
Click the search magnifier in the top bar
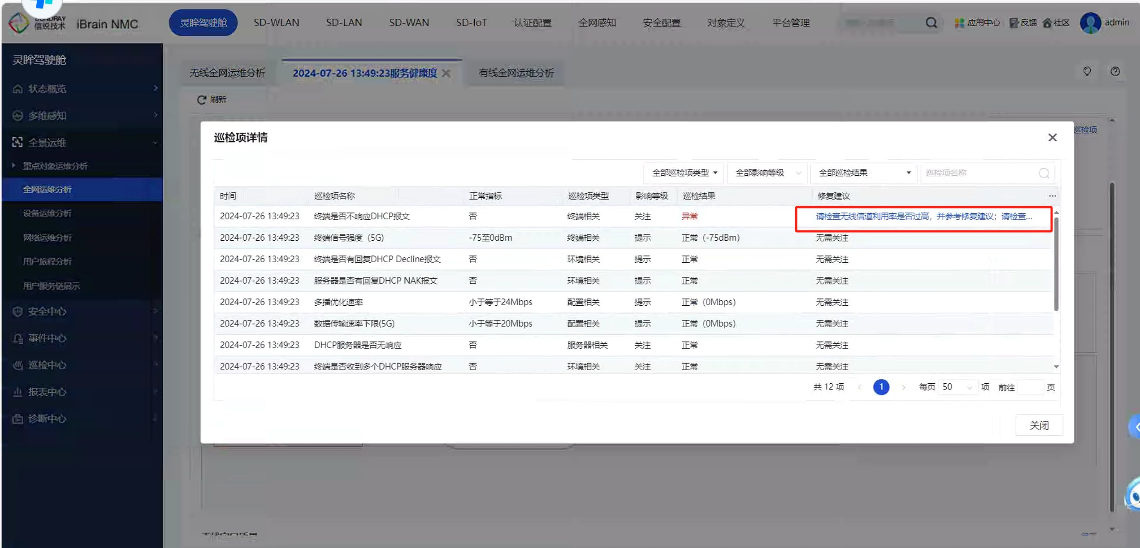931,23
